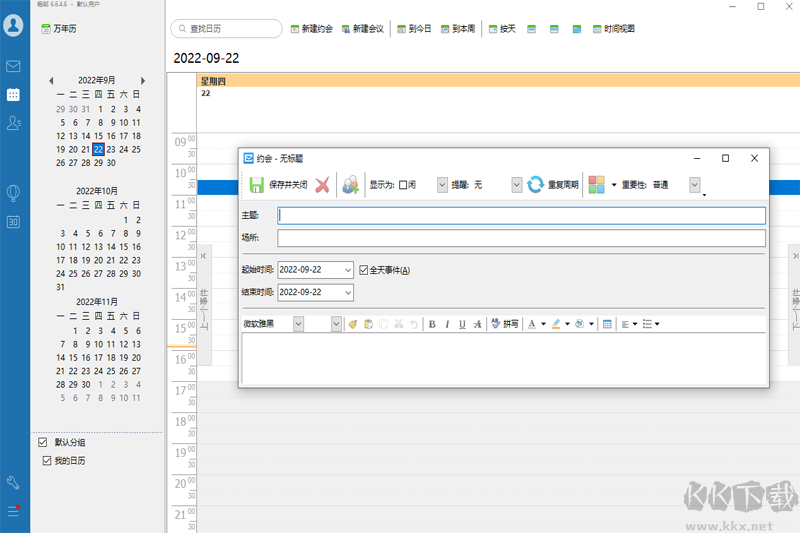Open the color category swatch in appointment toolbar
This screenshot has width=800, height=533.
(596, 185)
